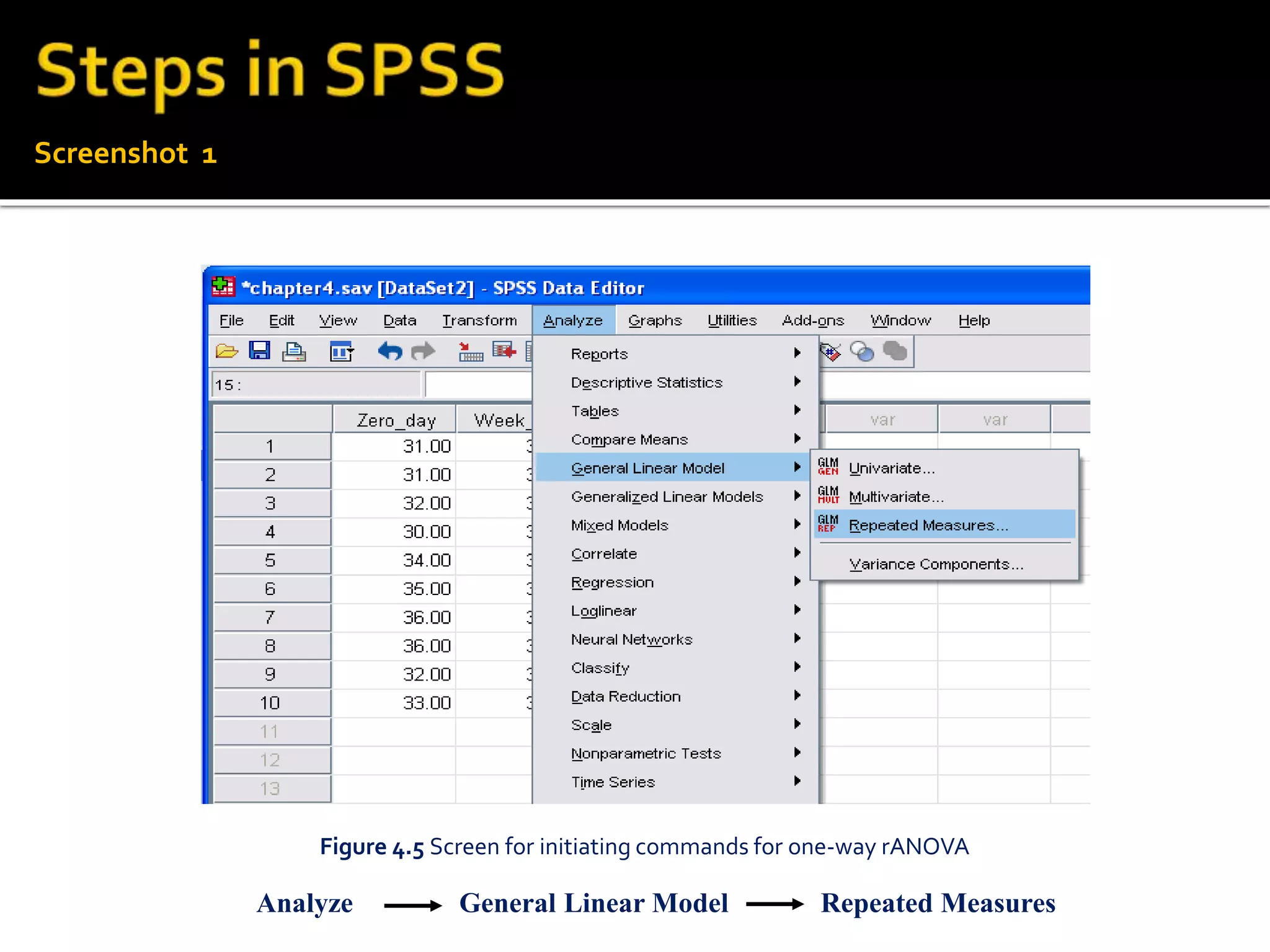Click the cell value edit field

479,384
